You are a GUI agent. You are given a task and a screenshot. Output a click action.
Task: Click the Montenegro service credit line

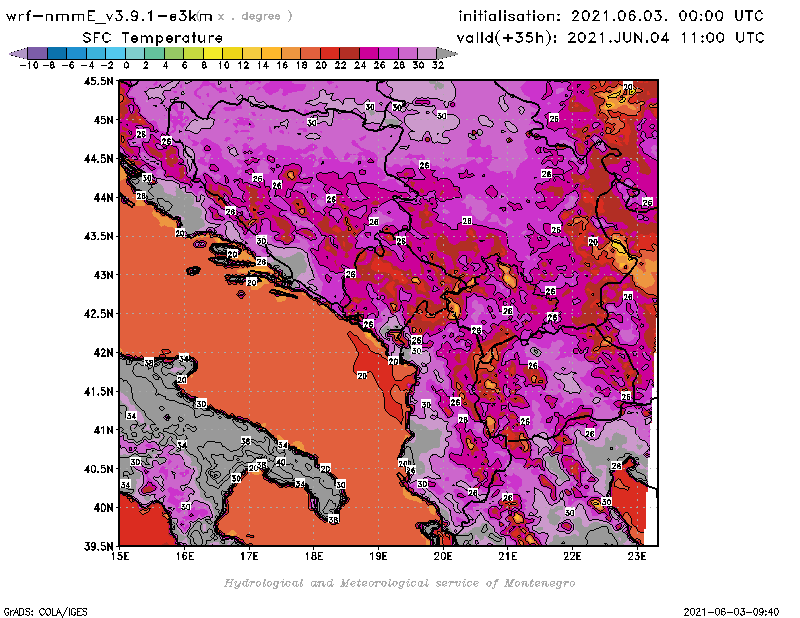(399, 583)
